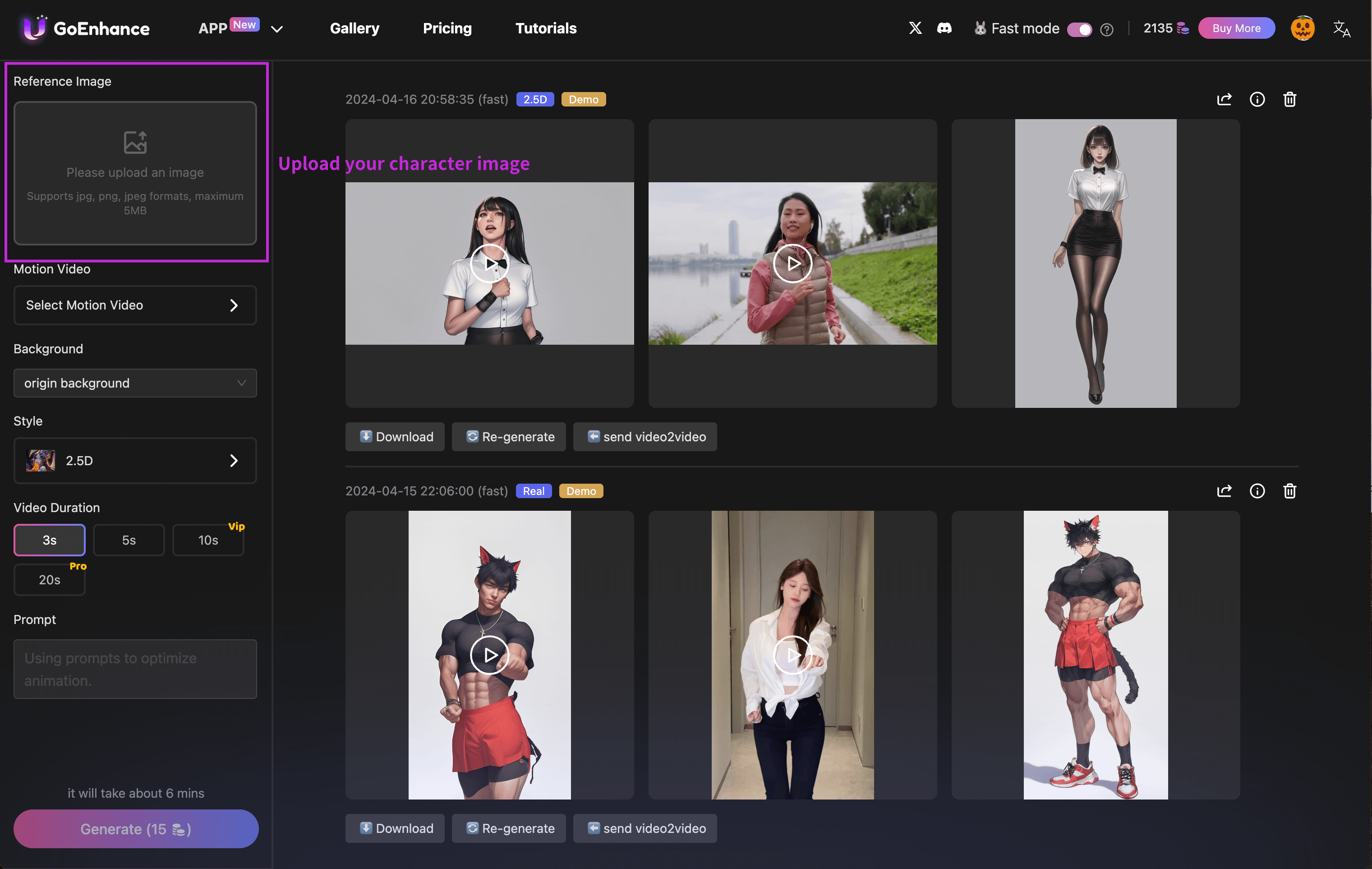Open the language translation icon

(1341, 28)
